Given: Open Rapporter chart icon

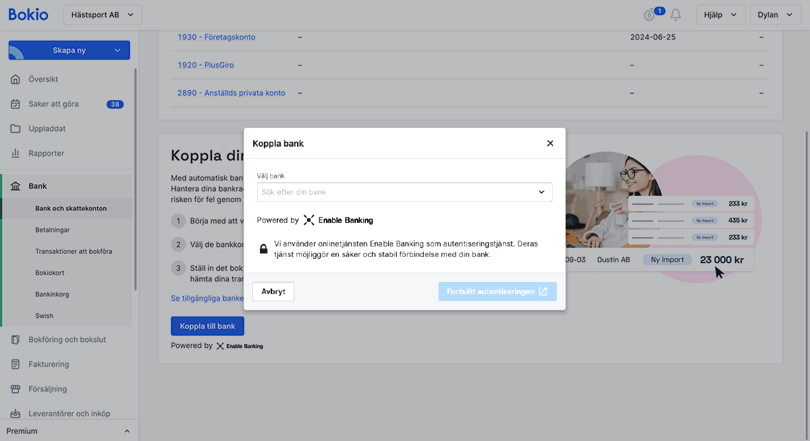Looking at the screenshot, I should tap(15, 154).
